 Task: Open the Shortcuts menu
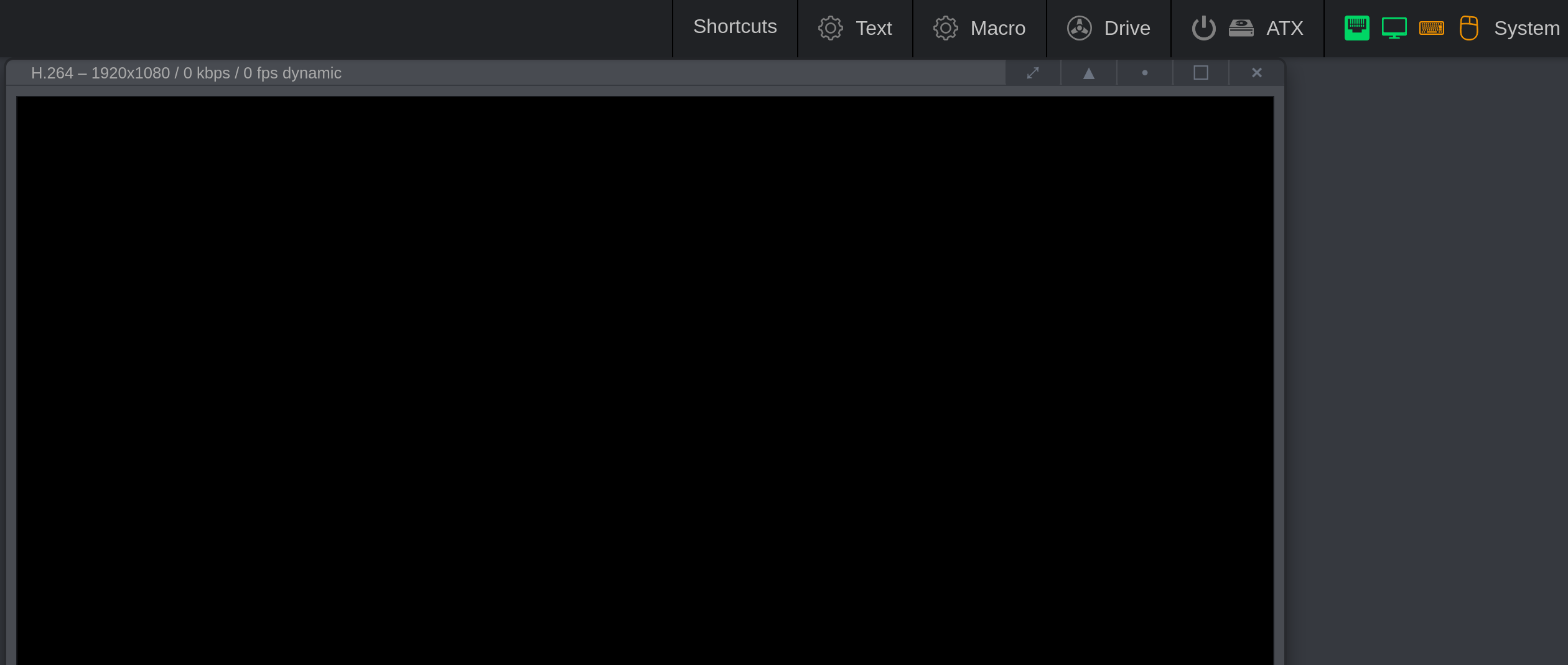point(735,28)
